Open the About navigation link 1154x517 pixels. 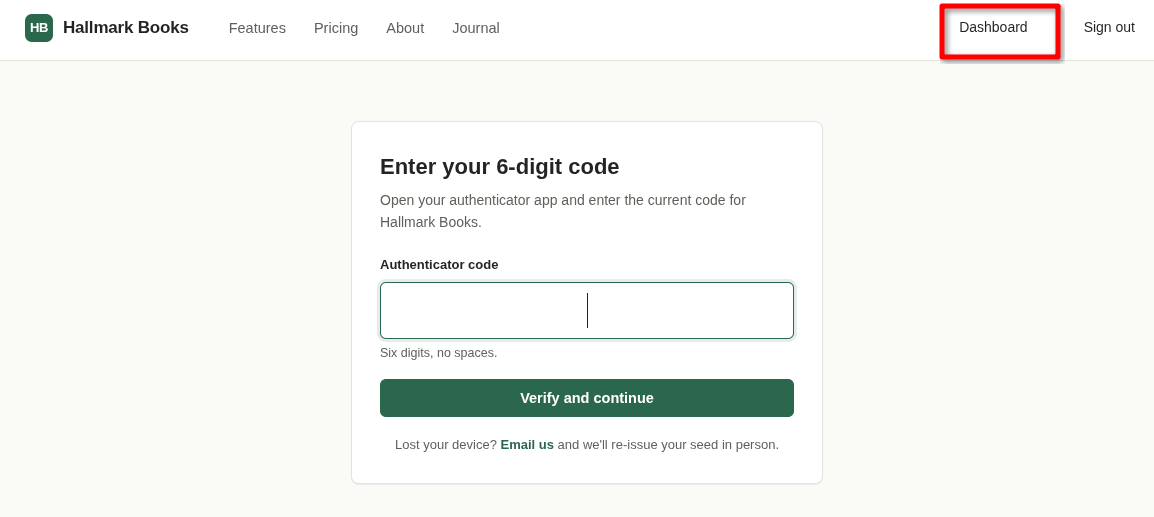[x=405, y=28]
